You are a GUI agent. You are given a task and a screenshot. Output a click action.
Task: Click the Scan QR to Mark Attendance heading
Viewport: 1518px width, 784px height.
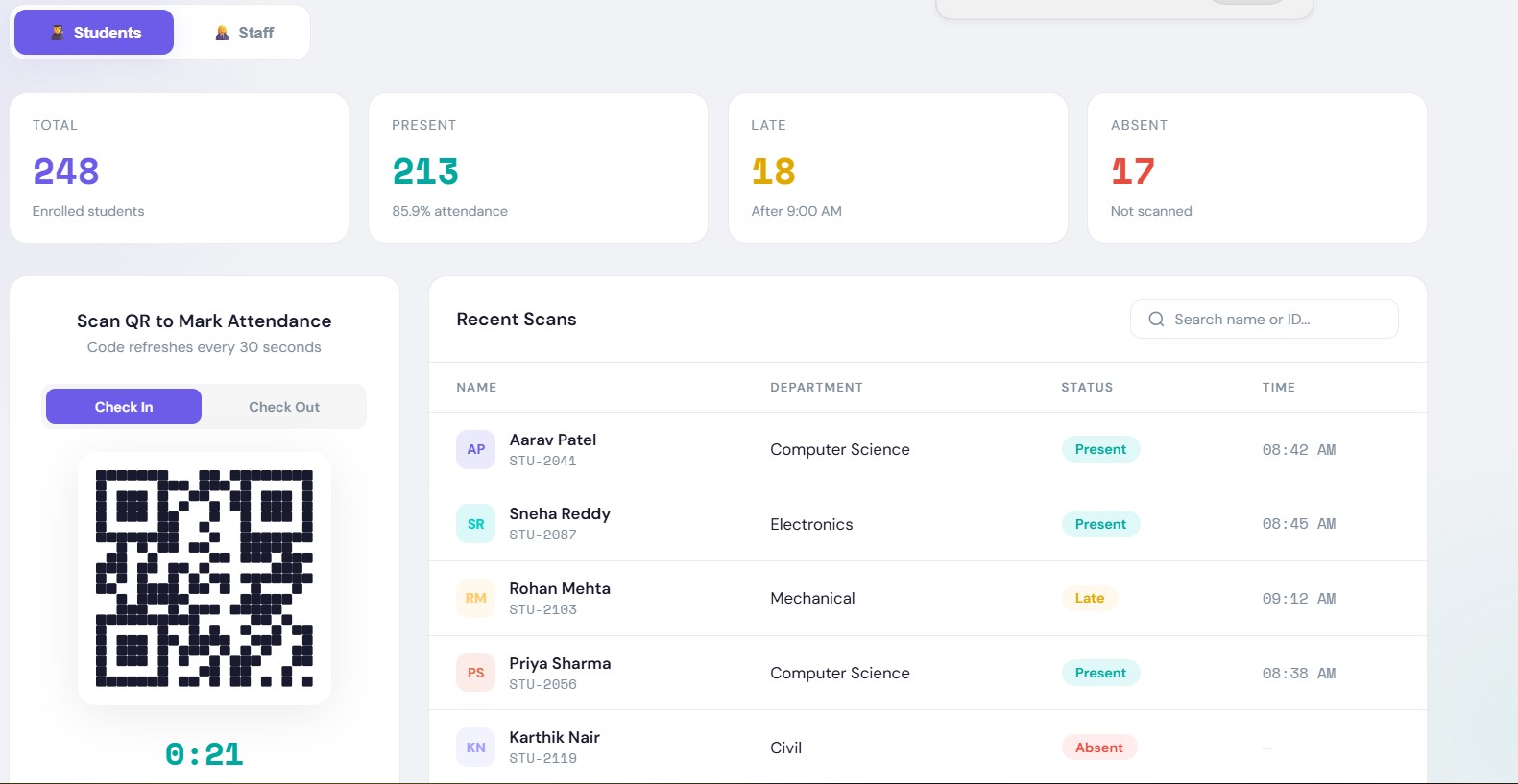click(205, 321)
